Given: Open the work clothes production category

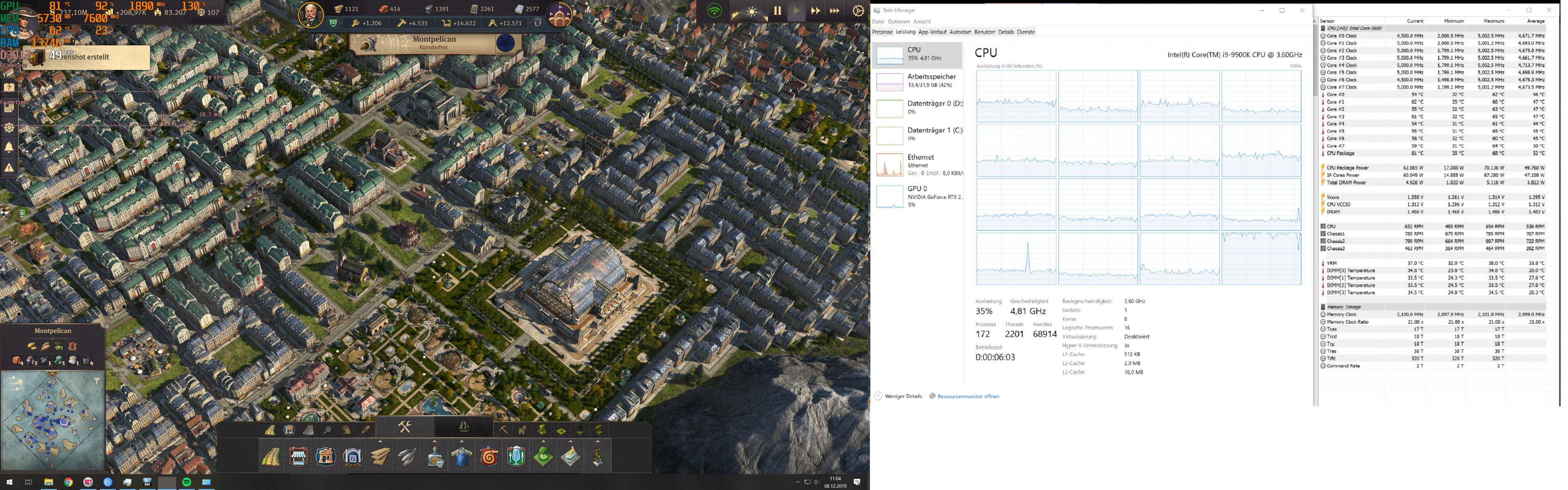Looking at the screenshot, I should pos(462,457).
